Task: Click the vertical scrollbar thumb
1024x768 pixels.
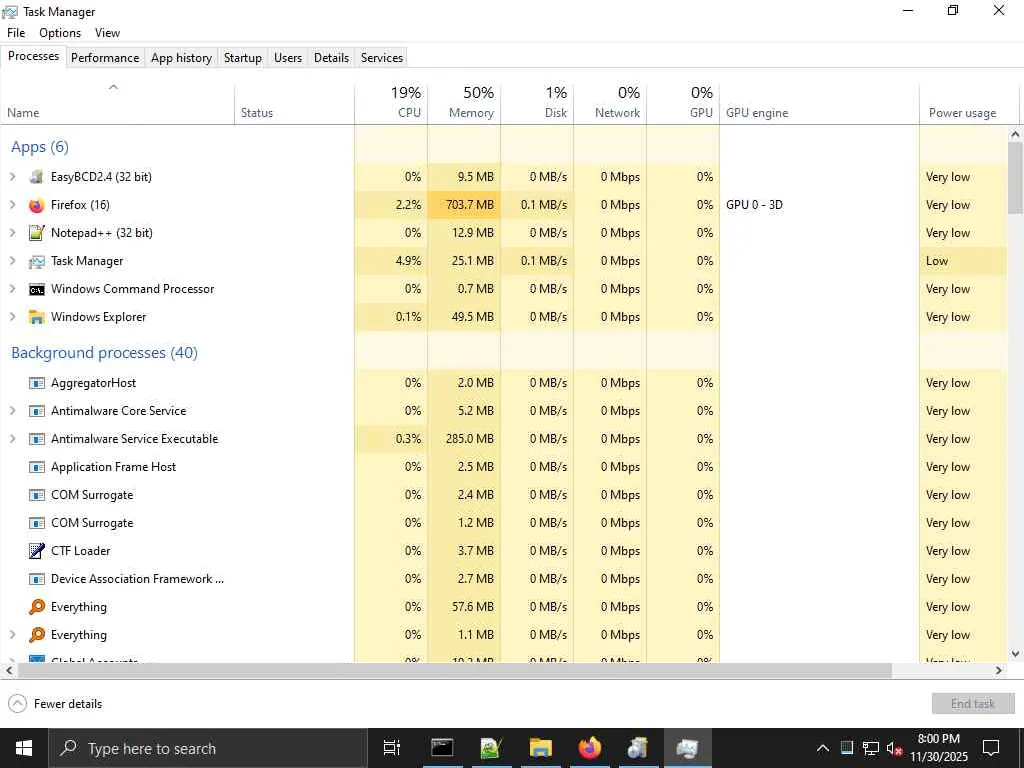Action: (x=1015, y=178)
